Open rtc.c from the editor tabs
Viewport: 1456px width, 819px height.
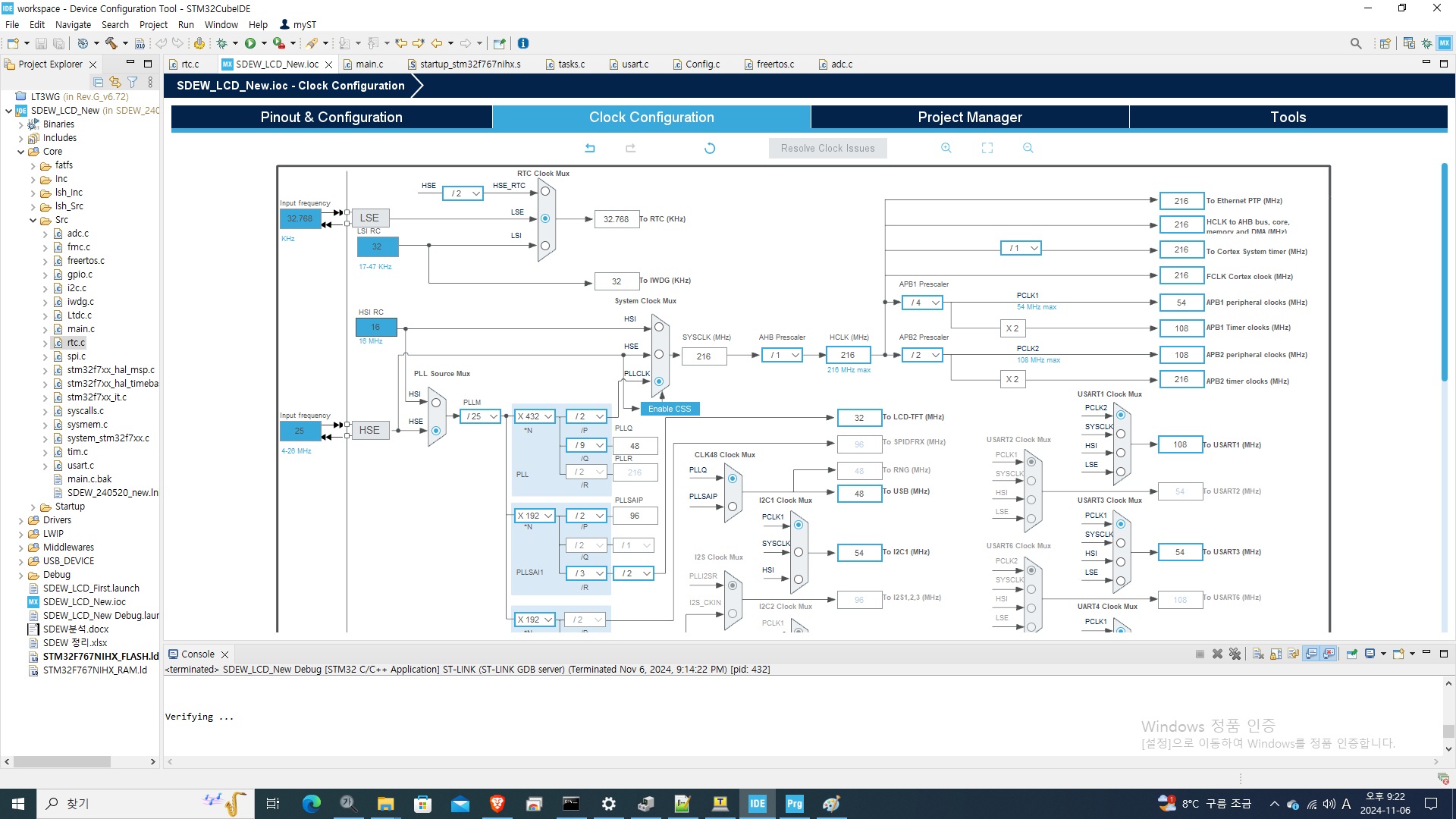click(x=189, y=64)
